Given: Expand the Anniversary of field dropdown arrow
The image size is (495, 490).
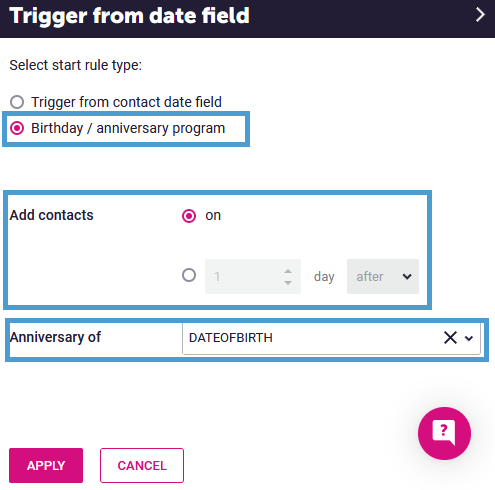Looking at the screenshot, I should [x=469, y=338].
